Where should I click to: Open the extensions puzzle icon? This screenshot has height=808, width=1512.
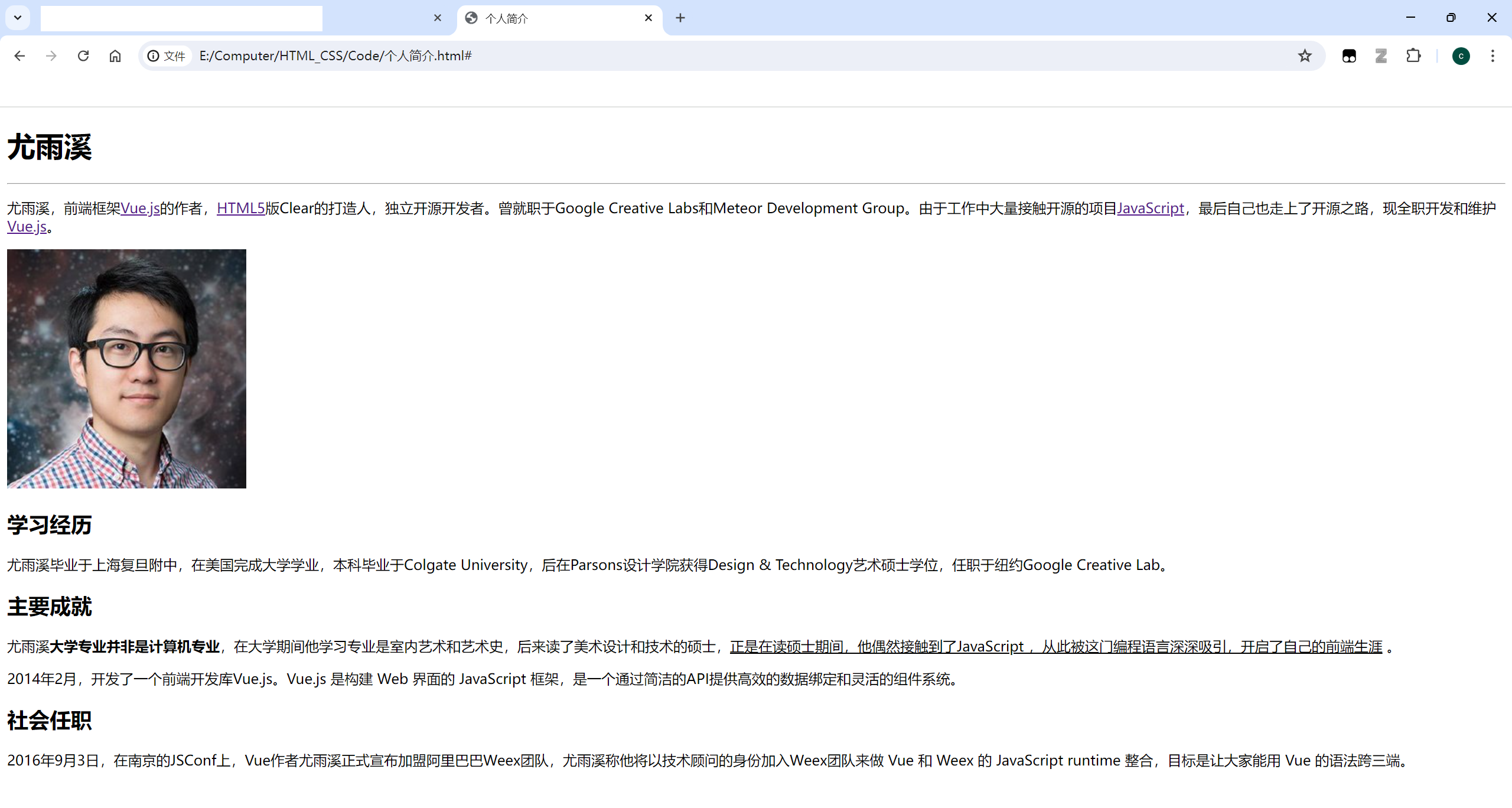coord(1413,56)
